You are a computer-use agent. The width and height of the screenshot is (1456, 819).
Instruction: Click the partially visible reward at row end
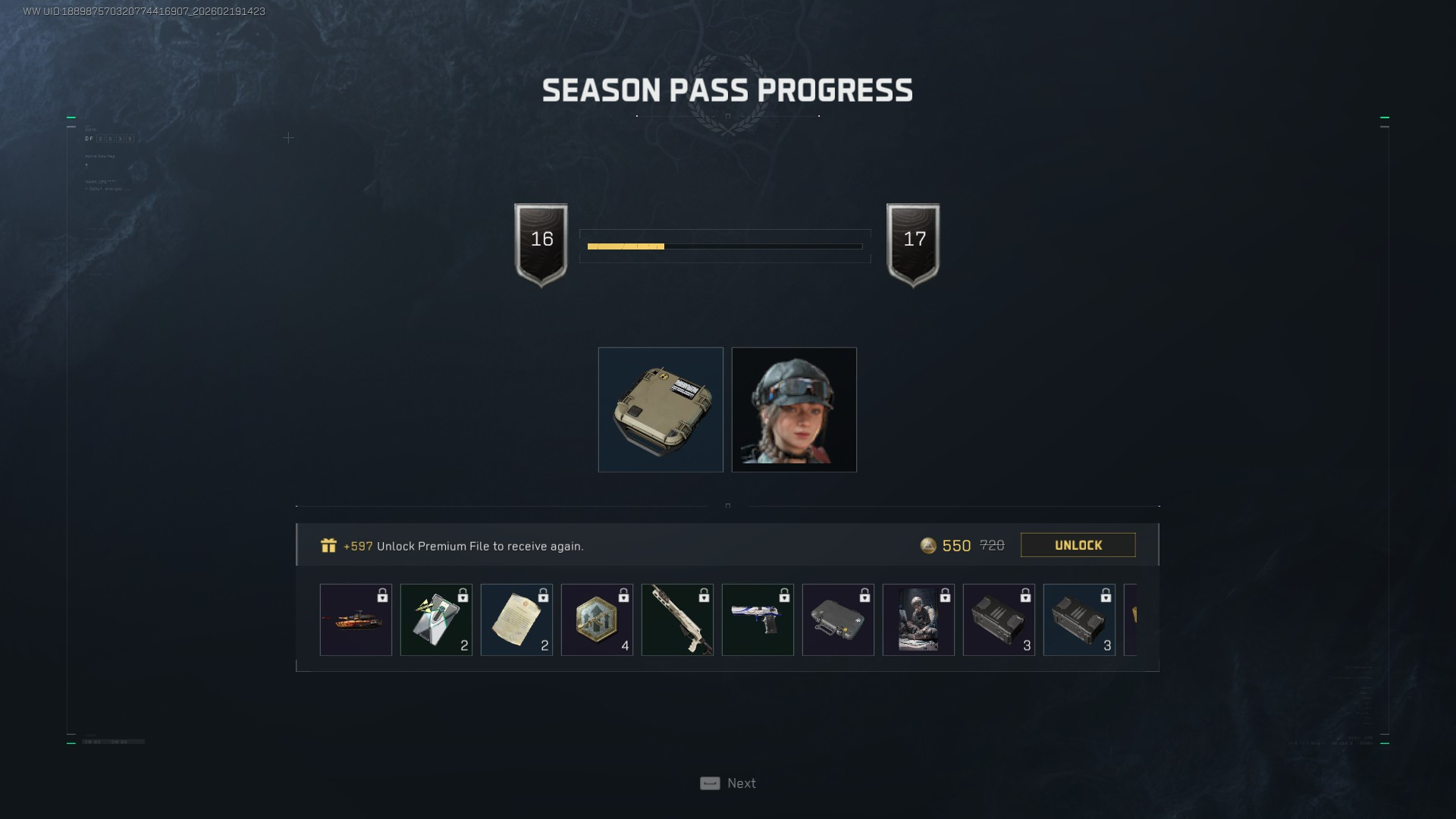[1130, 620]
